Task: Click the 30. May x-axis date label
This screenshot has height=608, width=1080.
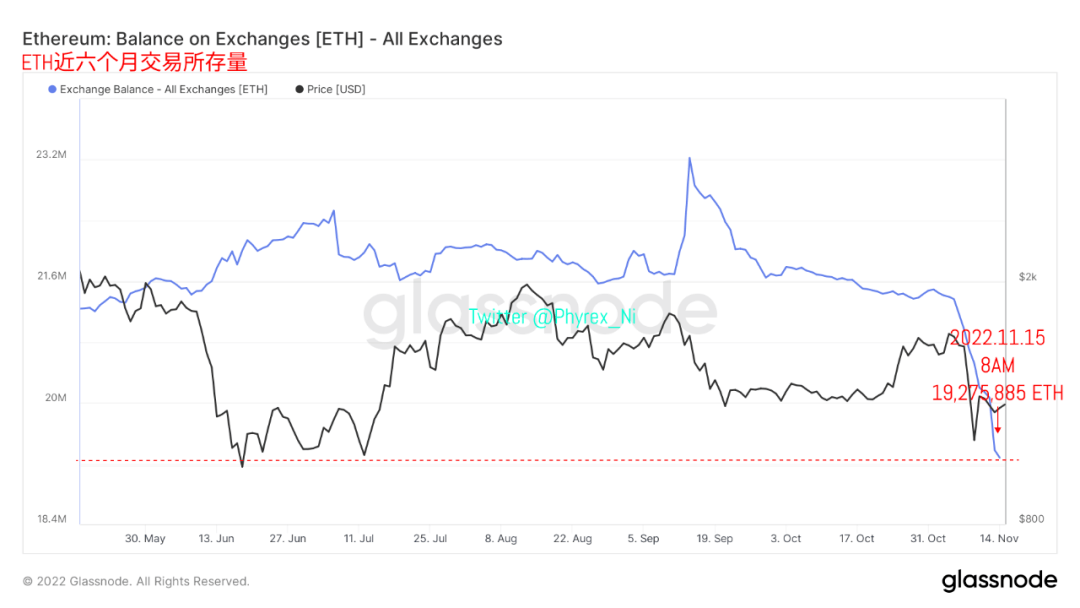Action: pos(145,538)
